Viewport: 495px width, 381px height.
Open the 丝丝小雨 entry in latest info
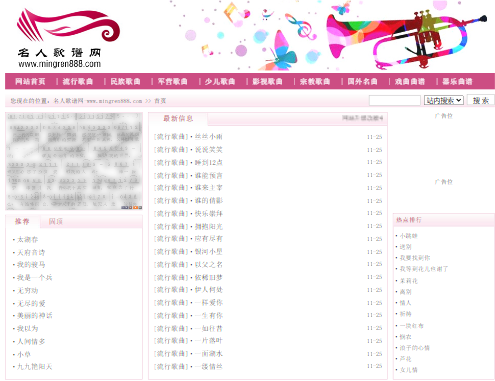[x=209, y=137]
